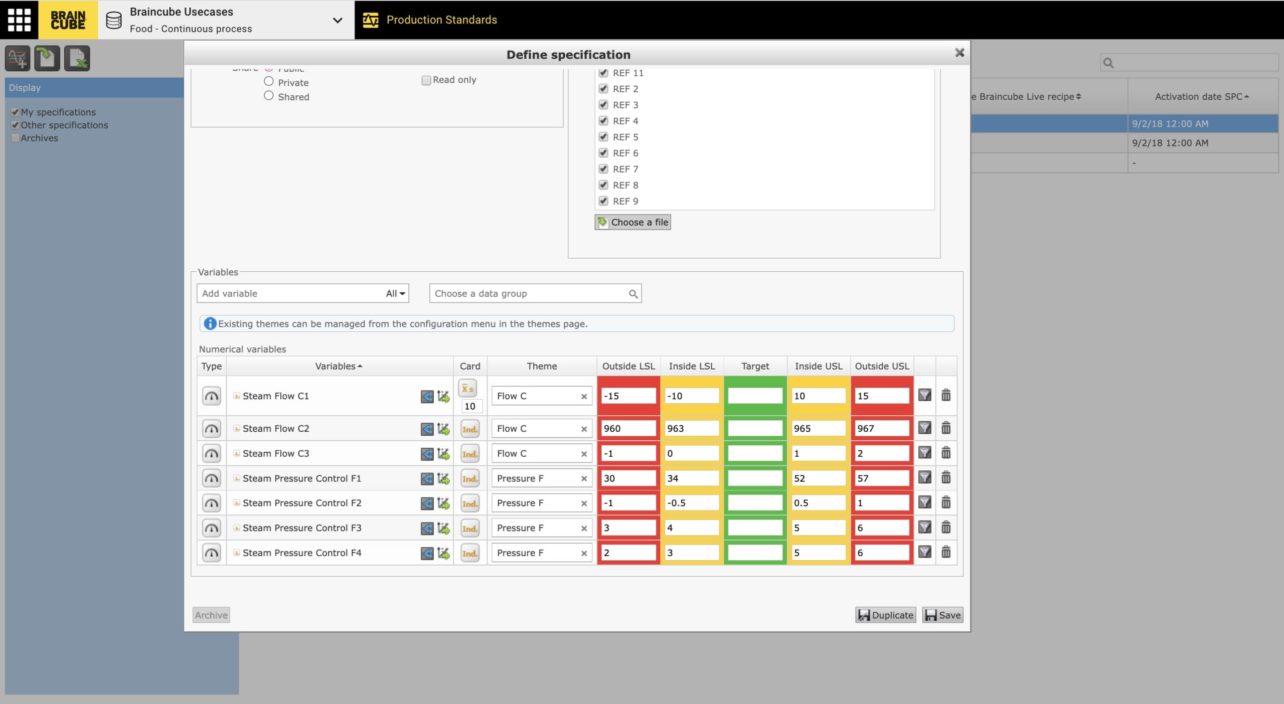Open the Braincube apps grid menu
Screen dimensions: 1284x704
coord(19,20)
